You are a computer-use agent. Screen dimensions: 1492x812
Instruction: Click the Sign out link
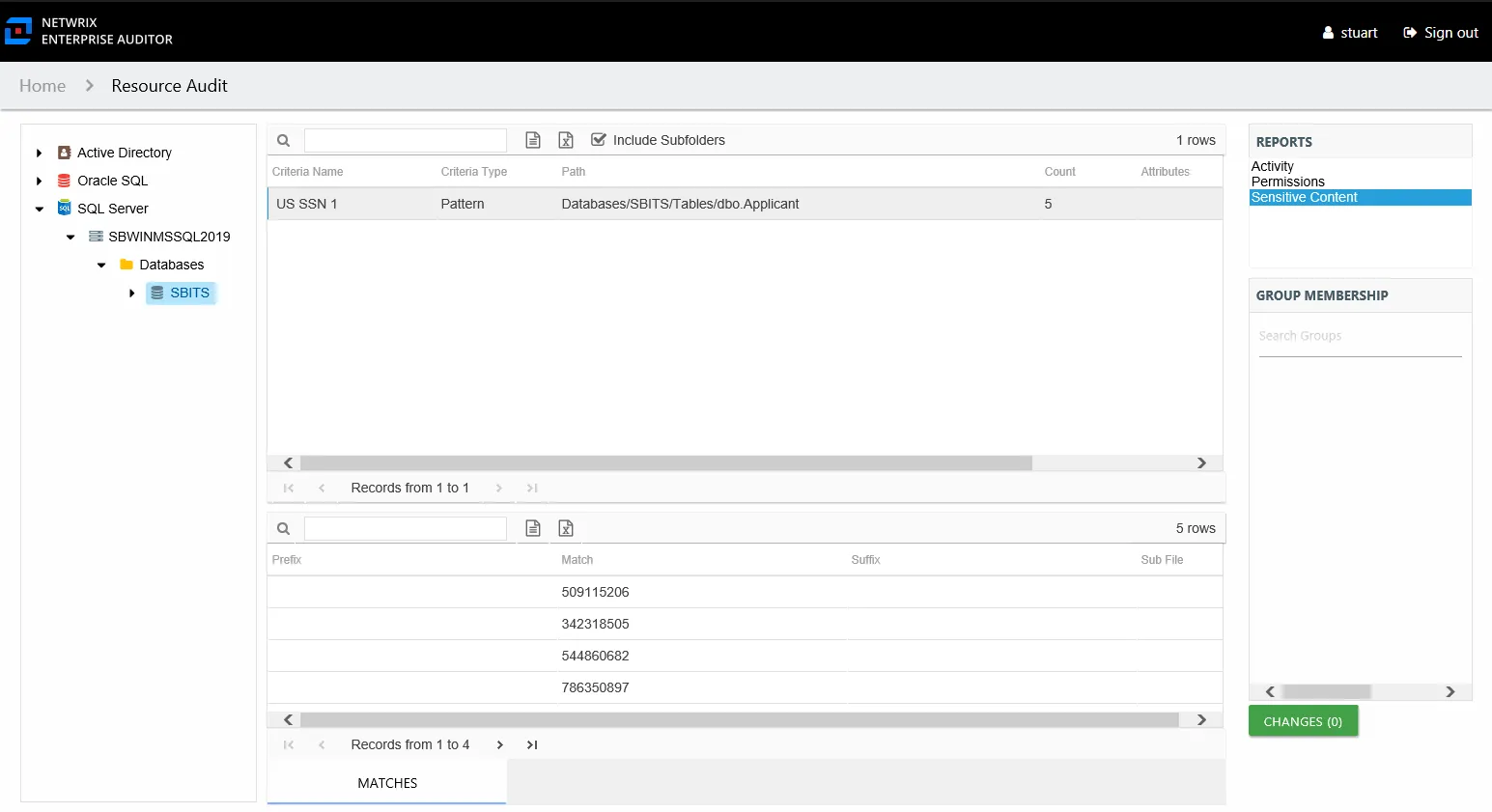coord(1441,33)
